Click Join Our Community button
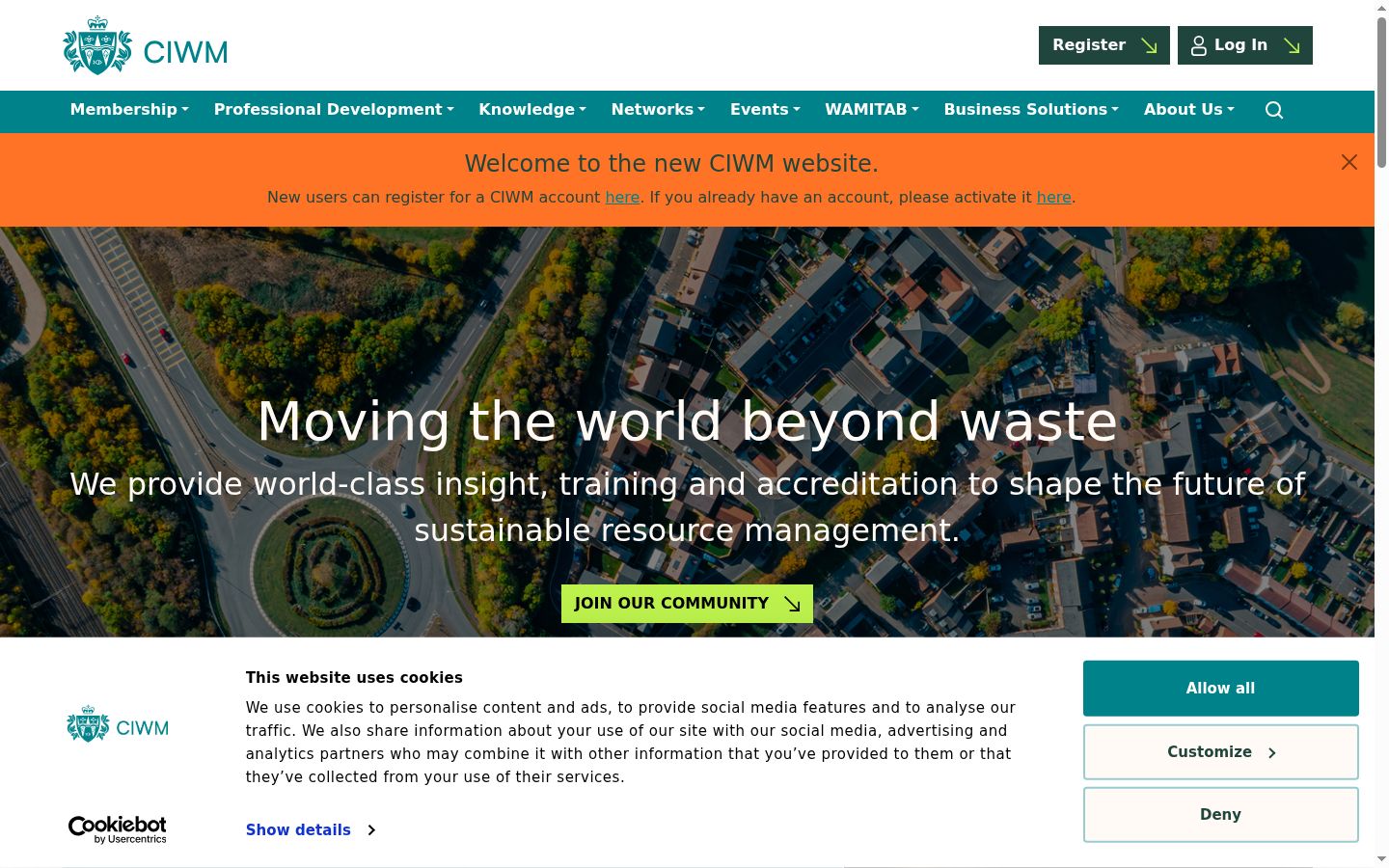 [x=687, y=604]
